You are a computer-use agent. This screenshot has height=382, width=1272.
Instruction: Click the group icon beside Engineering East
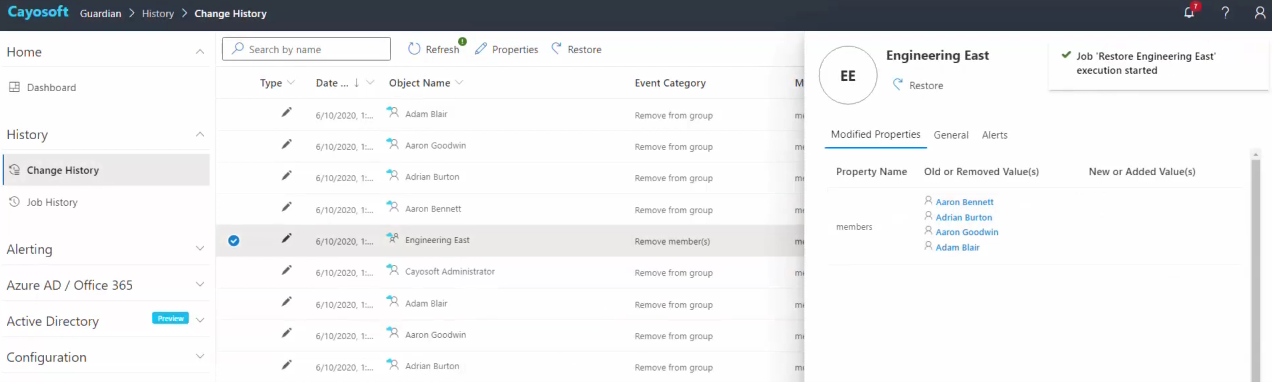tap(393, 239)
